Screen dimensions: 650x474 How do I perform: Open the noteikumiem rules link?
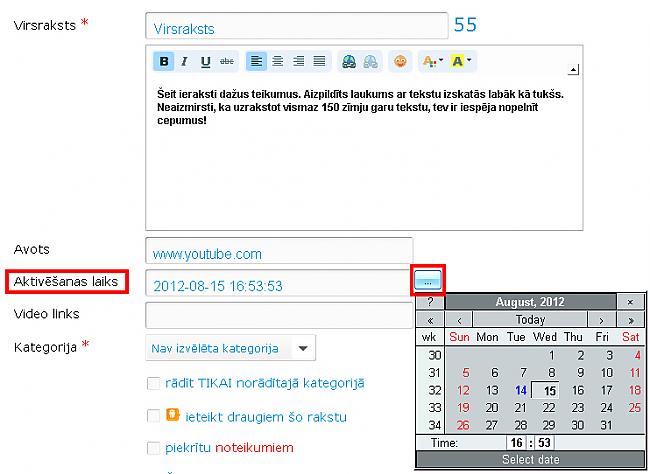254,448
